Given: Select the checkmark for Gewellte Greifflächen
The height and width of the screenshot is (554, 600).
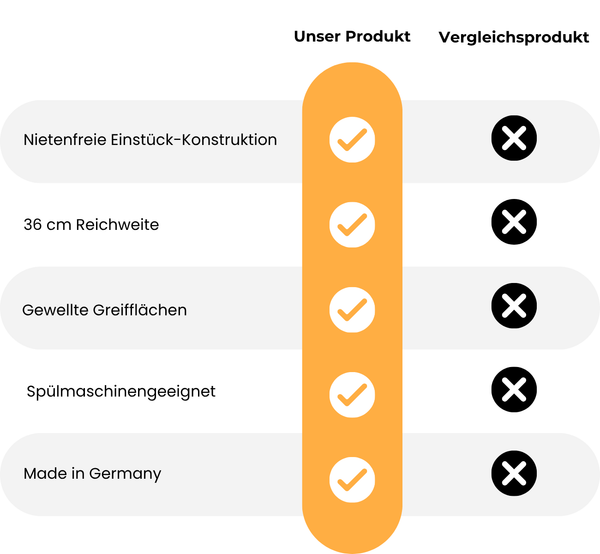Looking at the screenshot, I should [x=352, y=308].
